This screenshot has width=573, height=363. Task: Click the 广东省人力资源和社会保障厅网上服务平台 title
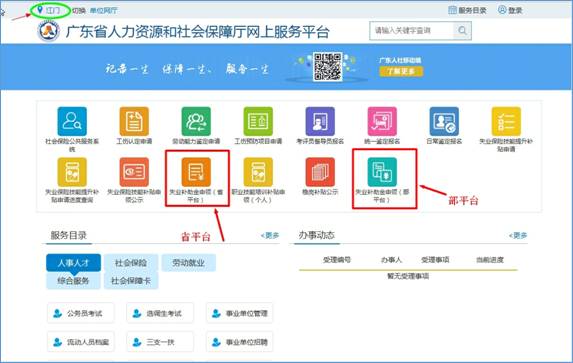coord(198,32)
